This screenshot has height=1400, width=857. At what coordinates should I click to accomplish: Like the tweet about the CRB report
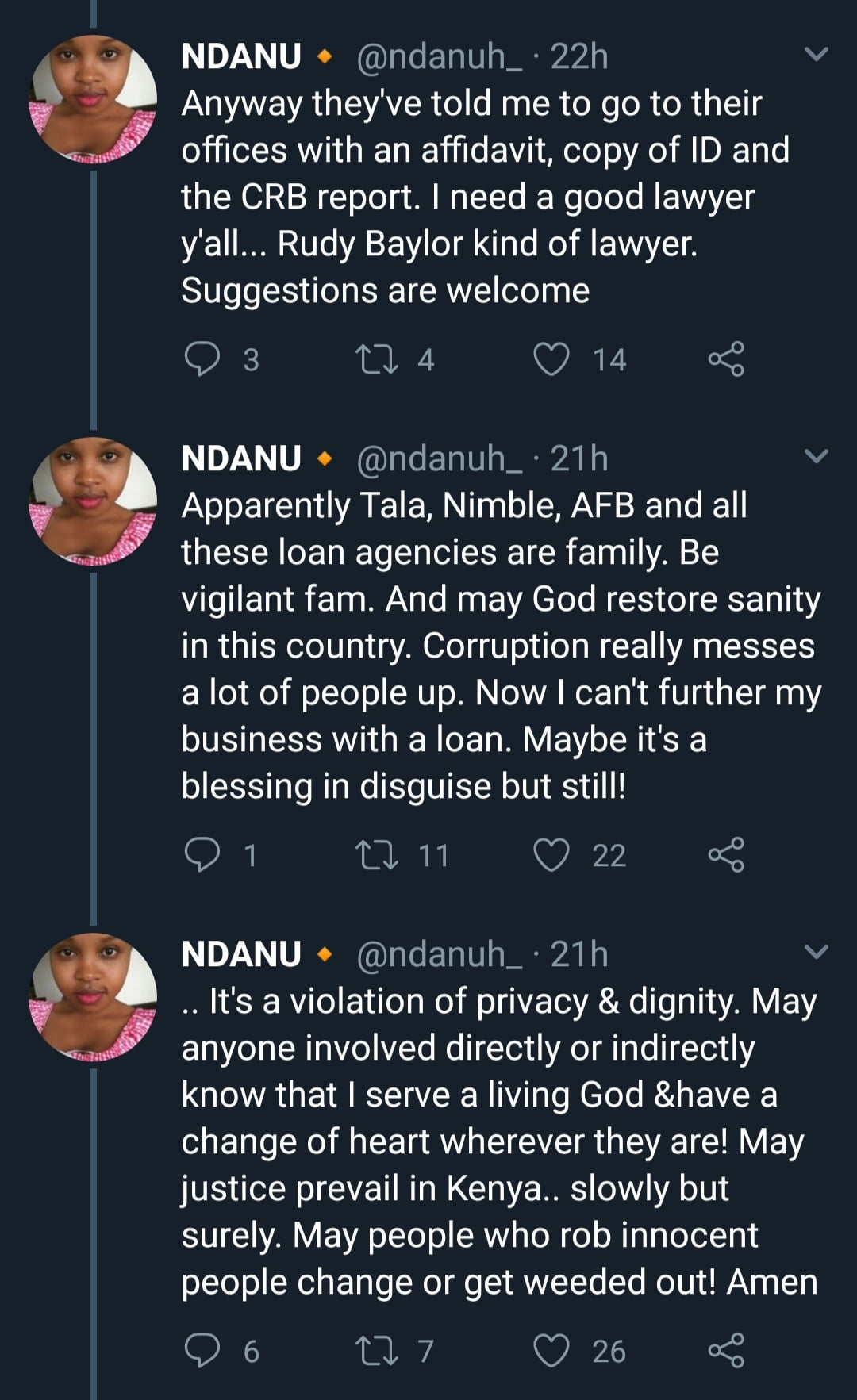tap(551, 359)
